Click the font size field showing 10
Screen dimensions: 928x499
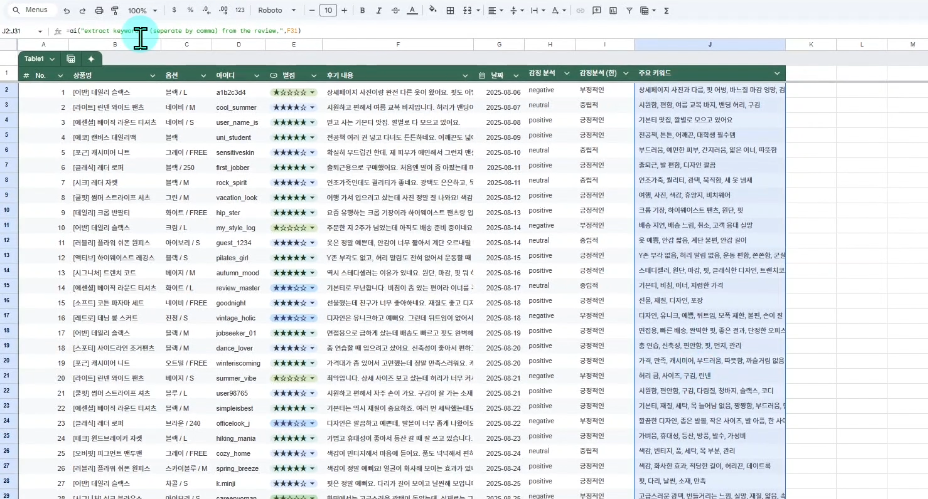[x=328, y=11]
